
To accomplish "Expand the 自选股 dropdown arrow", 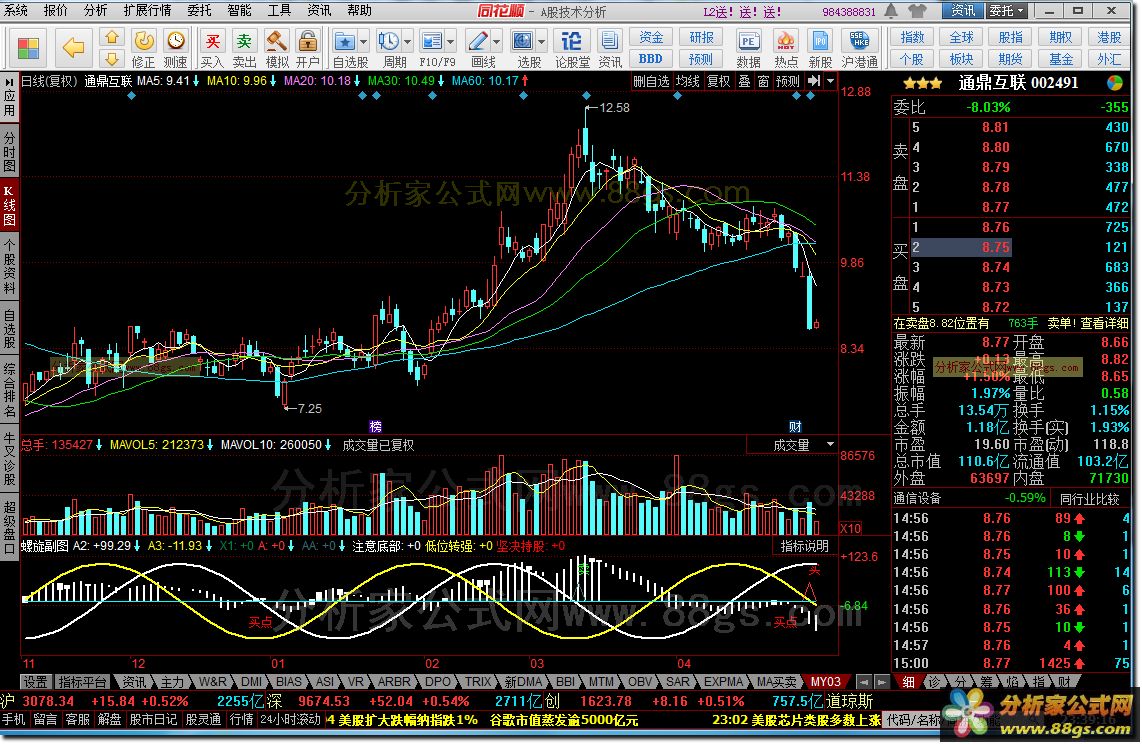I will [x=363, y=41].
